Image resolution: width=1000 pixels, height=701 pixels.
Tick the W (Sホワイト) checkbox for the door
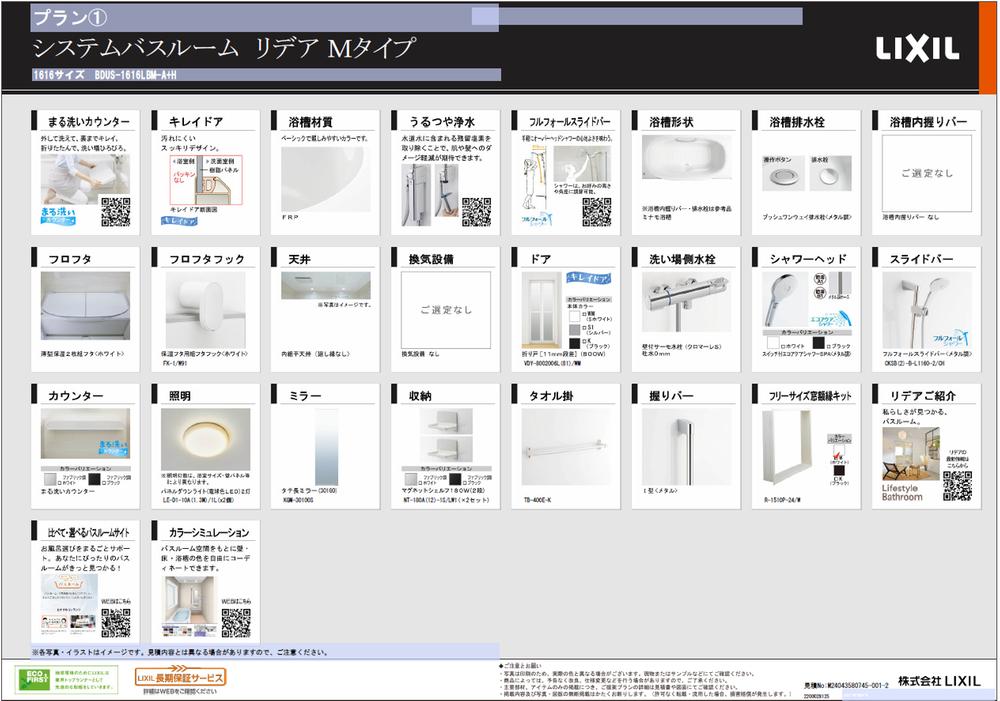[x=584, y=315]
